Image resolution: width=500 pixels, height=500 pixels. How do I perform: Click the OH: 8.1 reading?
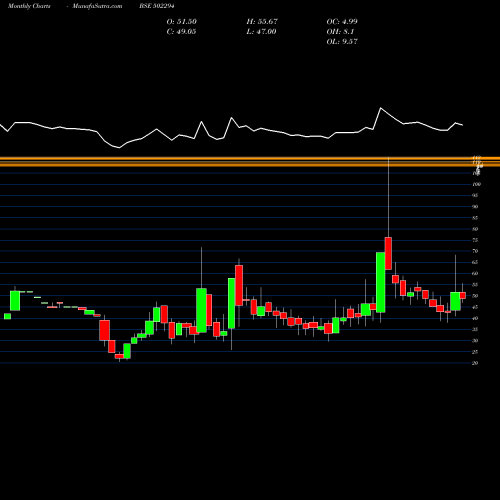[x=340, y=32]
